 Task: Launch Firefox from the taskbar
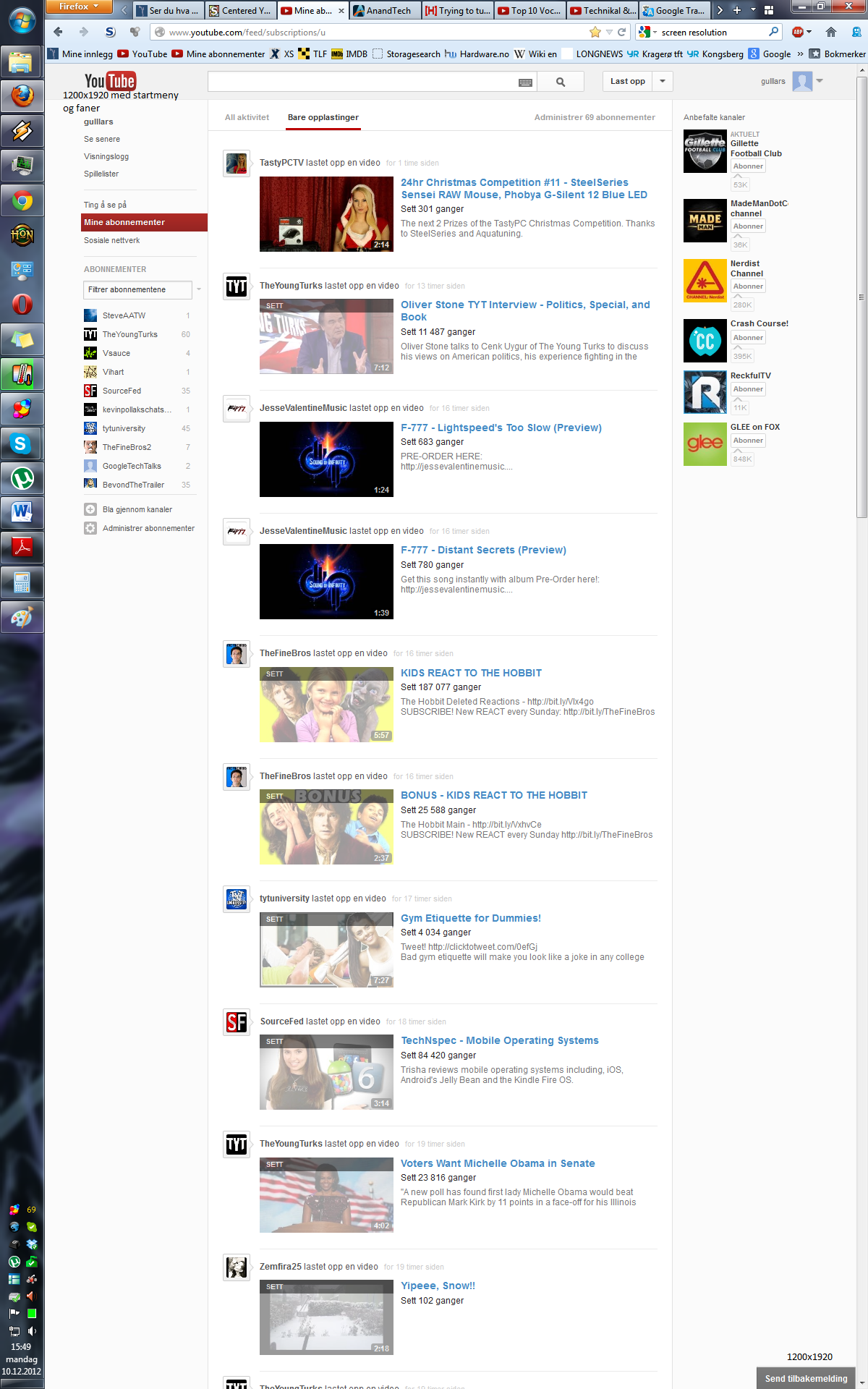pyautogui.click(x=22, y=95)
